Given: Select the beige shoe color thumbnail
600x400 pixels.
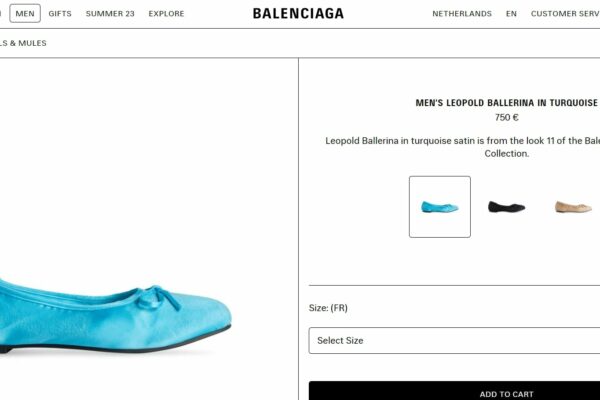Looking at the screenshot, I should tap(573, 207).
